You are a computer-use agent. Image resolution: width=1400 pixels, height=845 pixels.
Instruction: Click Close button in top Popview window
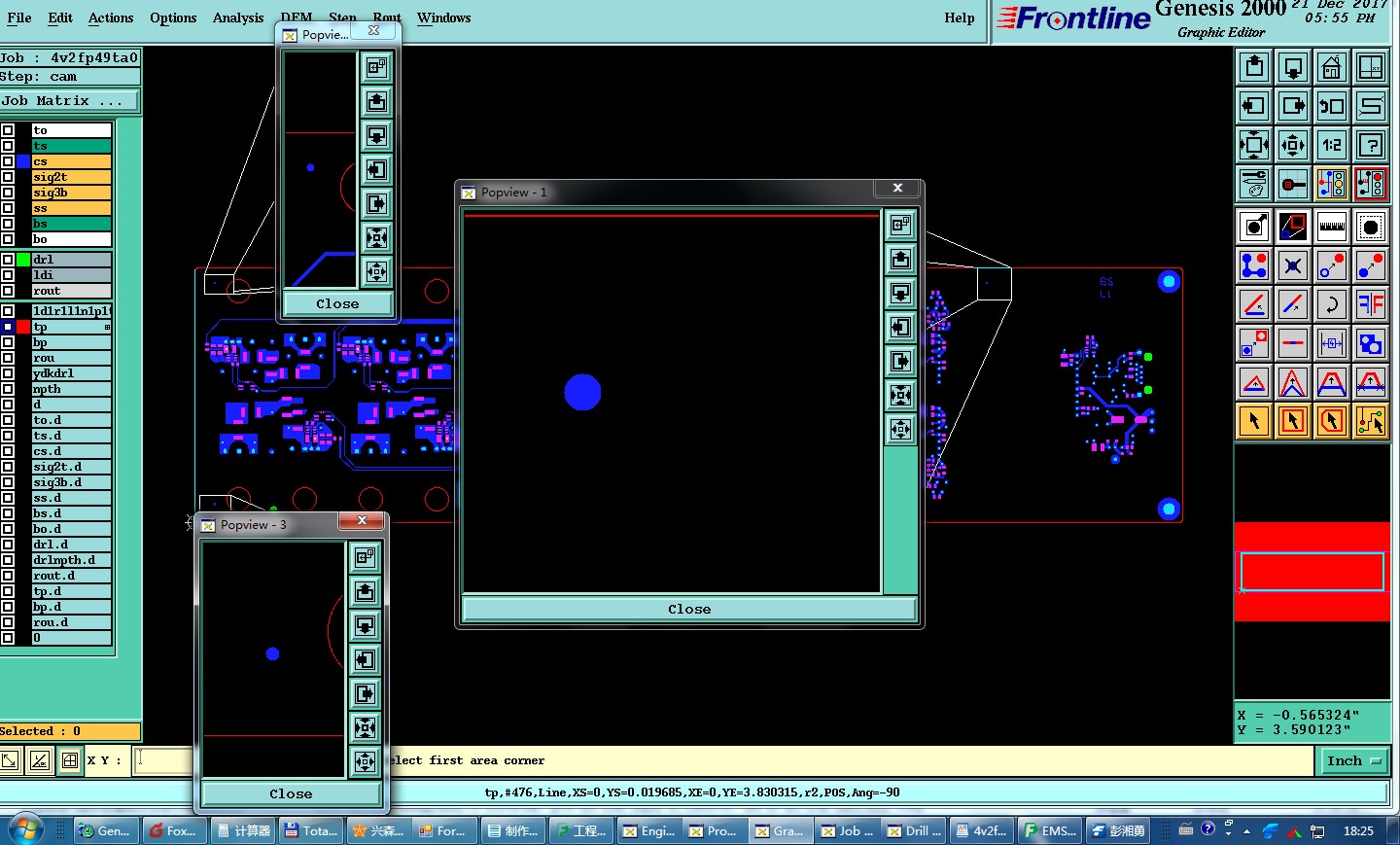(337, 303)
